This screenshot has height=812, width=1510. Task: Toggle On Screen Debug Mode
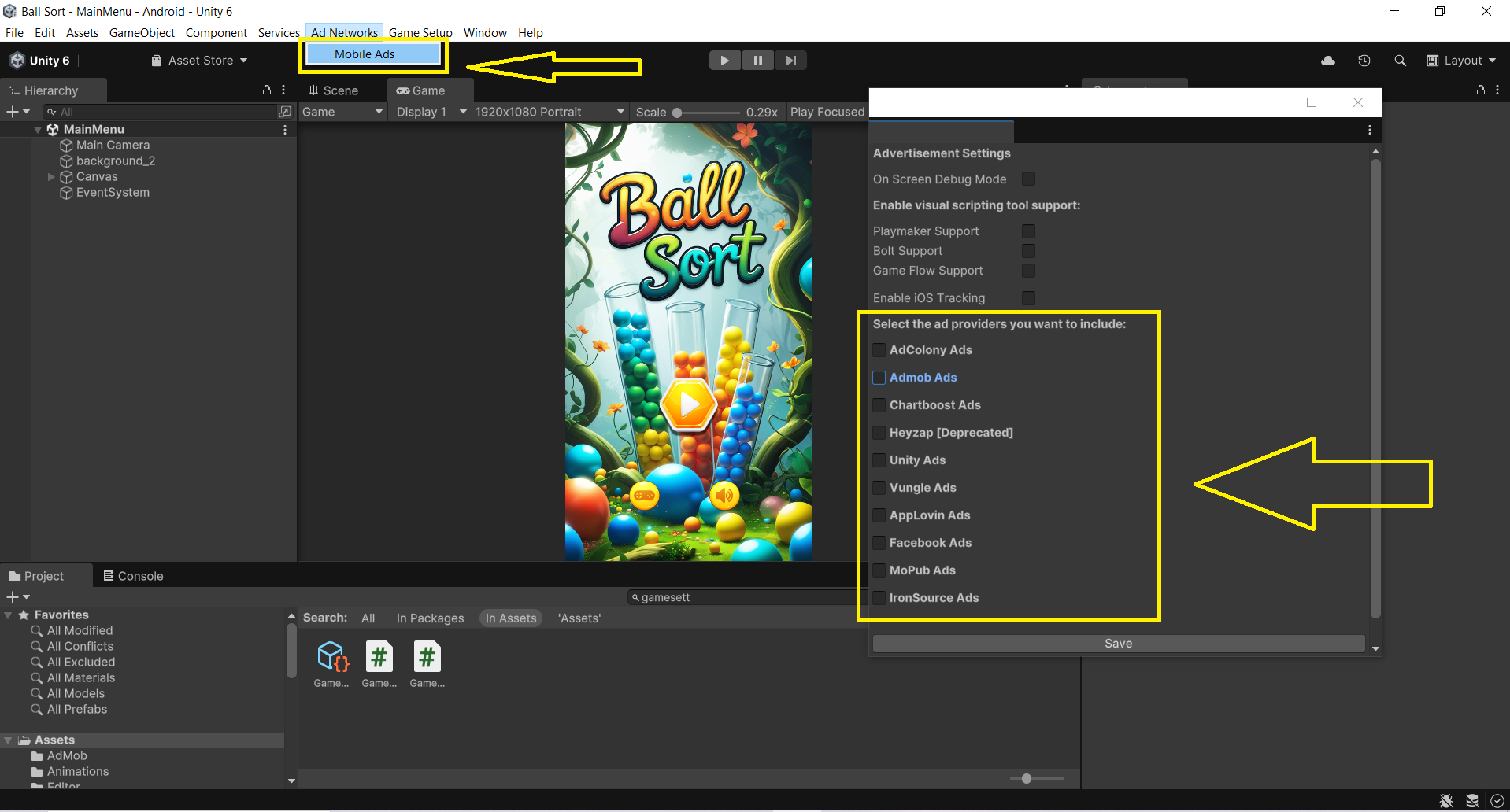coord(1028,179)
